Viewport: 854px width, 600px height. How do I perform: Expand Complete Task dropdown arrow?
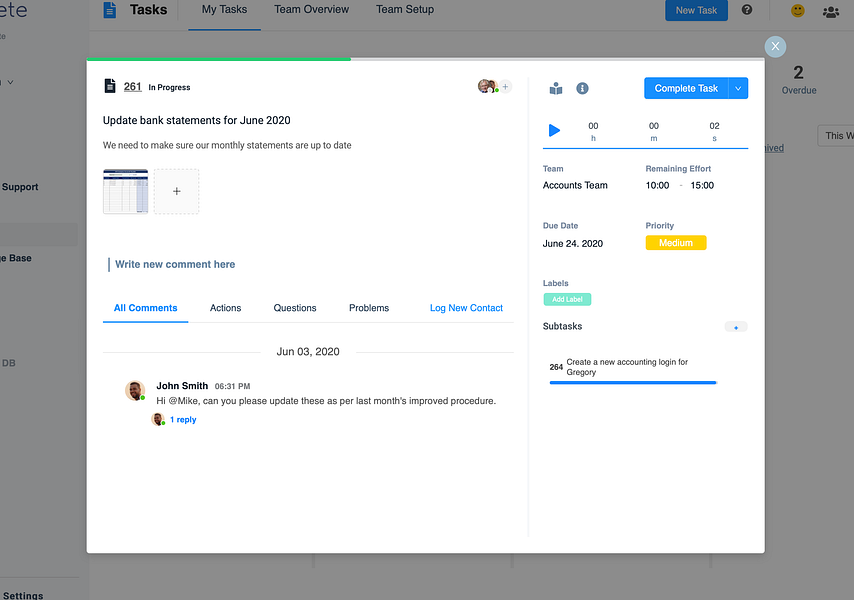pyautogui.click(x=738, y=88)
